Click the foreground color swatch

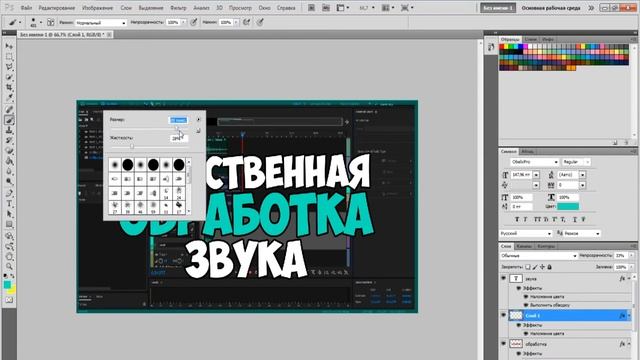(7, 284)
